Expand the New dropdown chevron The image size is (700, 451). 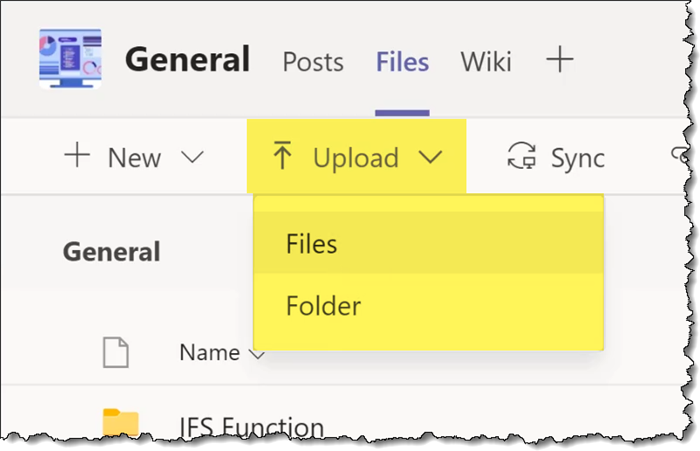(191, 157)
